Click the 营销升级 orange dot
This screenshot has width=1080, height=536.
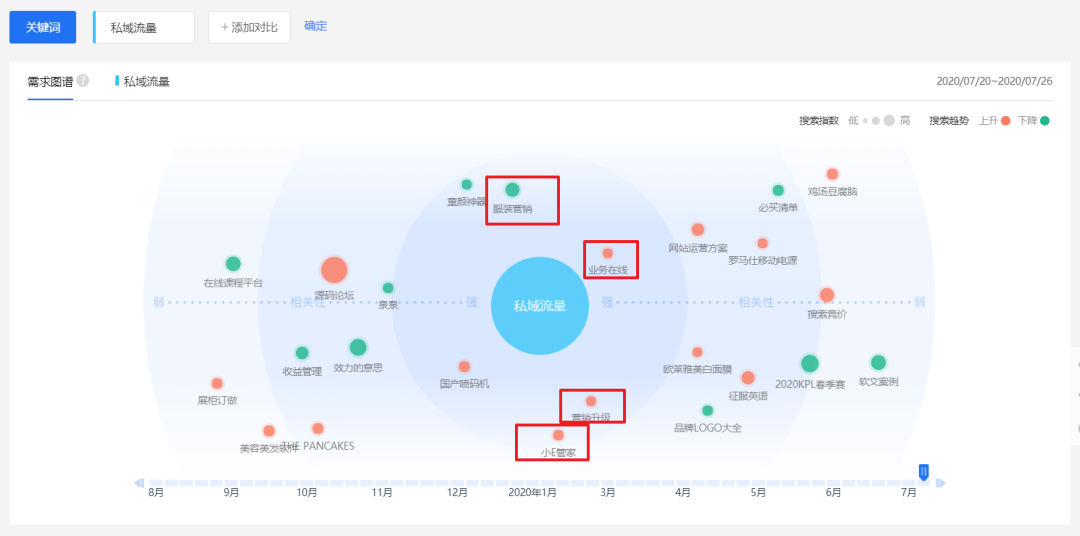(591, 401)
